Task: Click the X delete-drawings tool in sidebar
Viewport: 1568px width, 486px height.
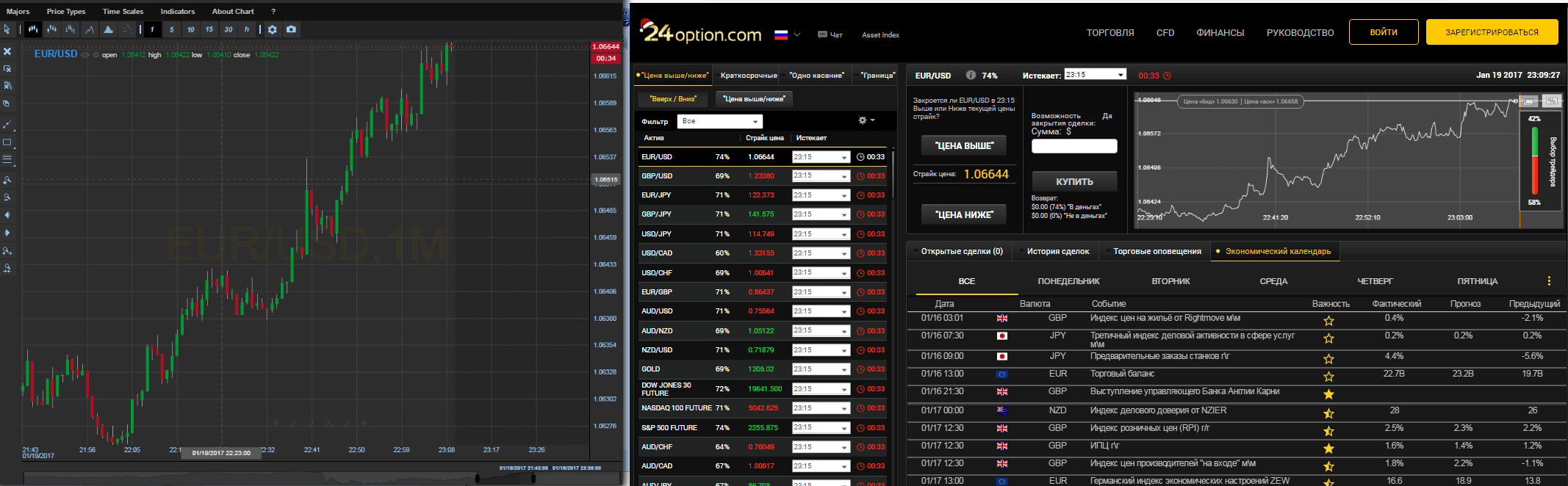Action: [7, 51]
